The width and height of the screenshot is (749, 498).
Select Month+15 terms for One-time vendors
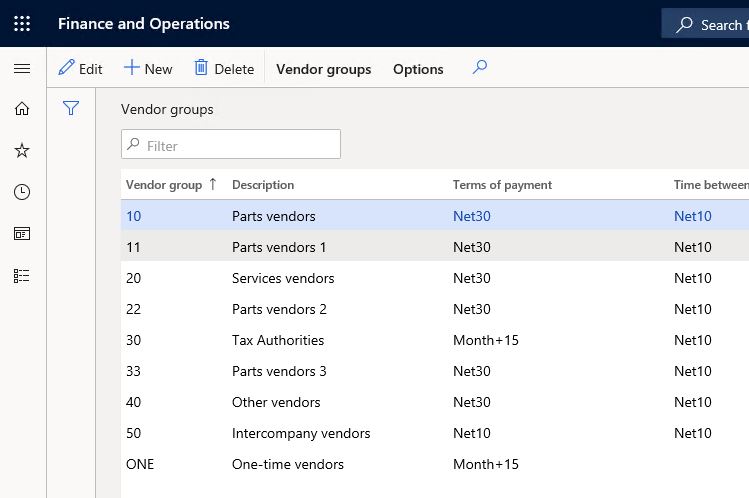click(486, 465)
